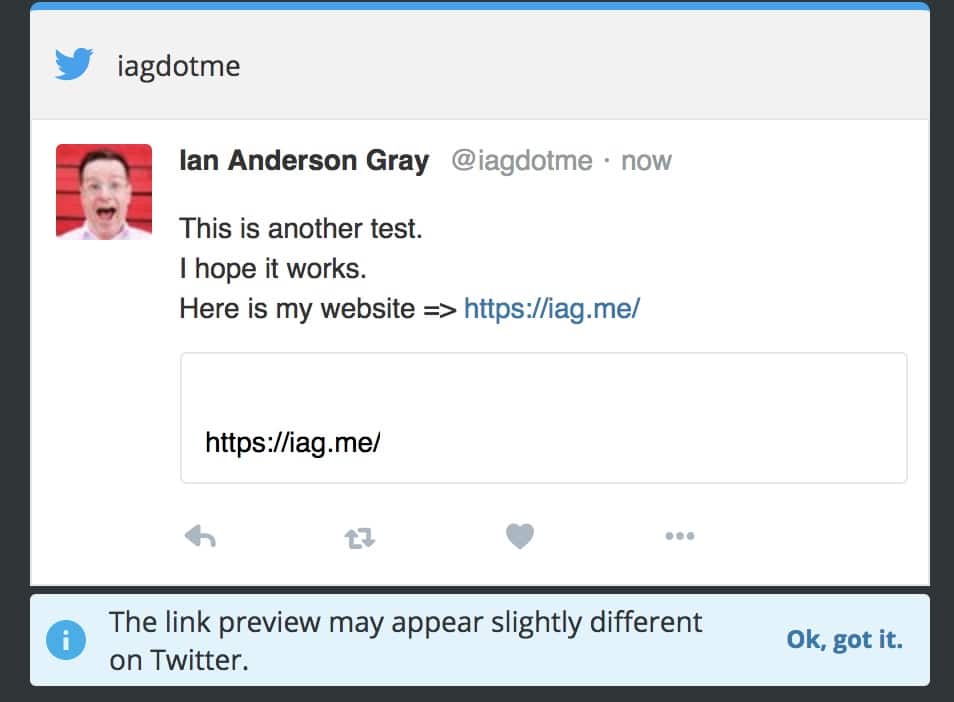Click the link preview notice message text

pyautogui.click(x=405, y=641)
